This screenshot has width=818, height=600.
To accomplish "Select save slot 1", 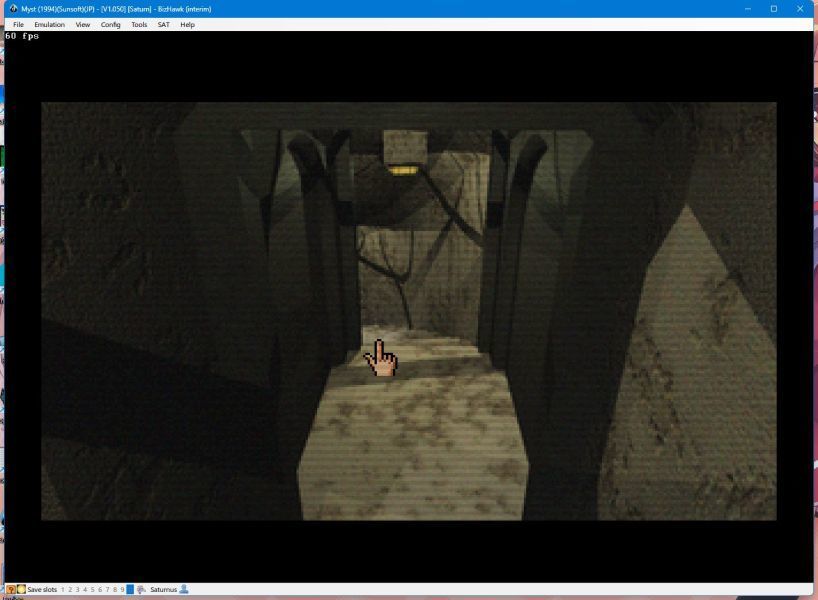I will point(63,590).
